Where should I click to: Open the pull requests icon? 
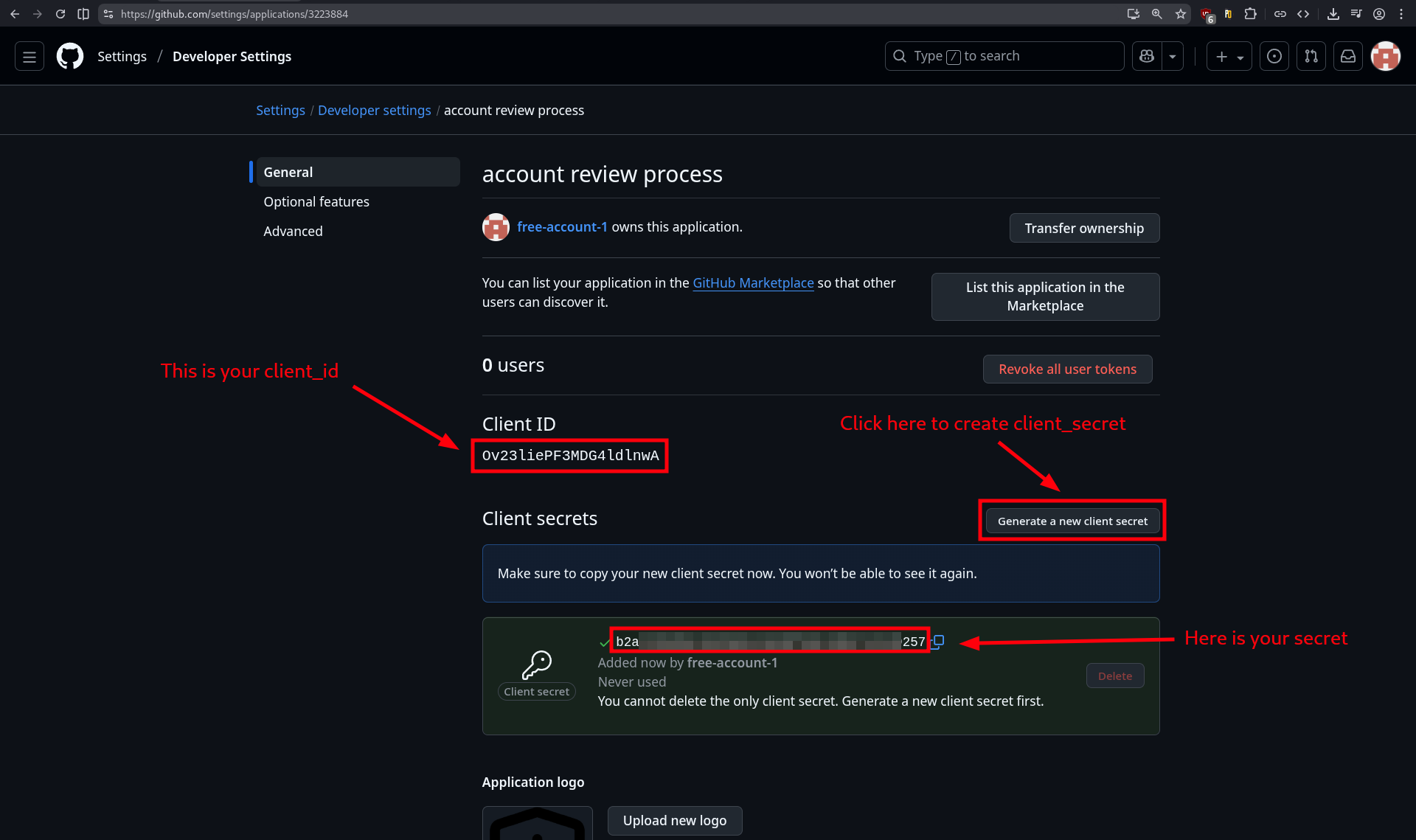(x=1311, y=56)
